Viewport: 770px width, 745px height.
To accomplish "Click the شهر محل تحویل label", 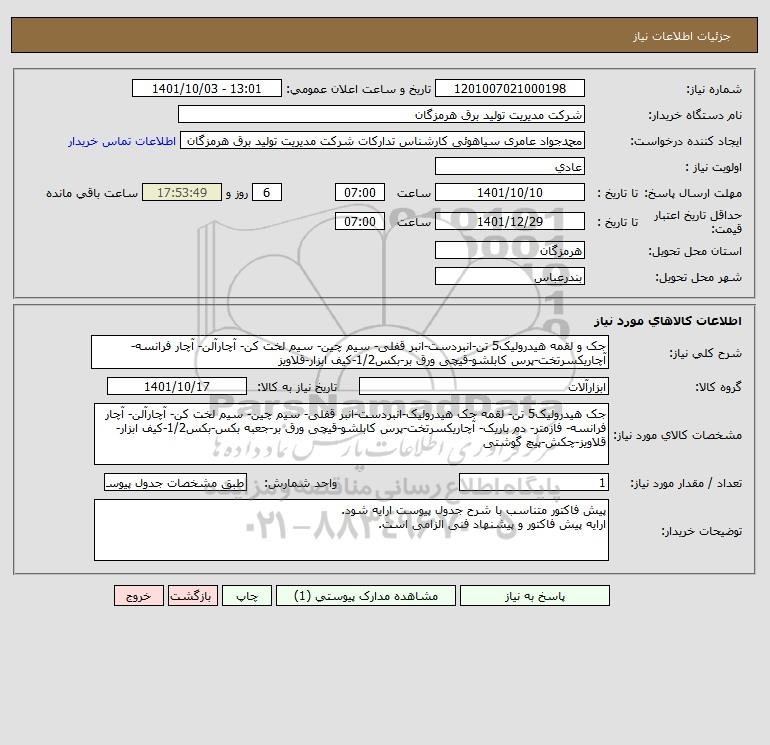I will coord(698,277).
